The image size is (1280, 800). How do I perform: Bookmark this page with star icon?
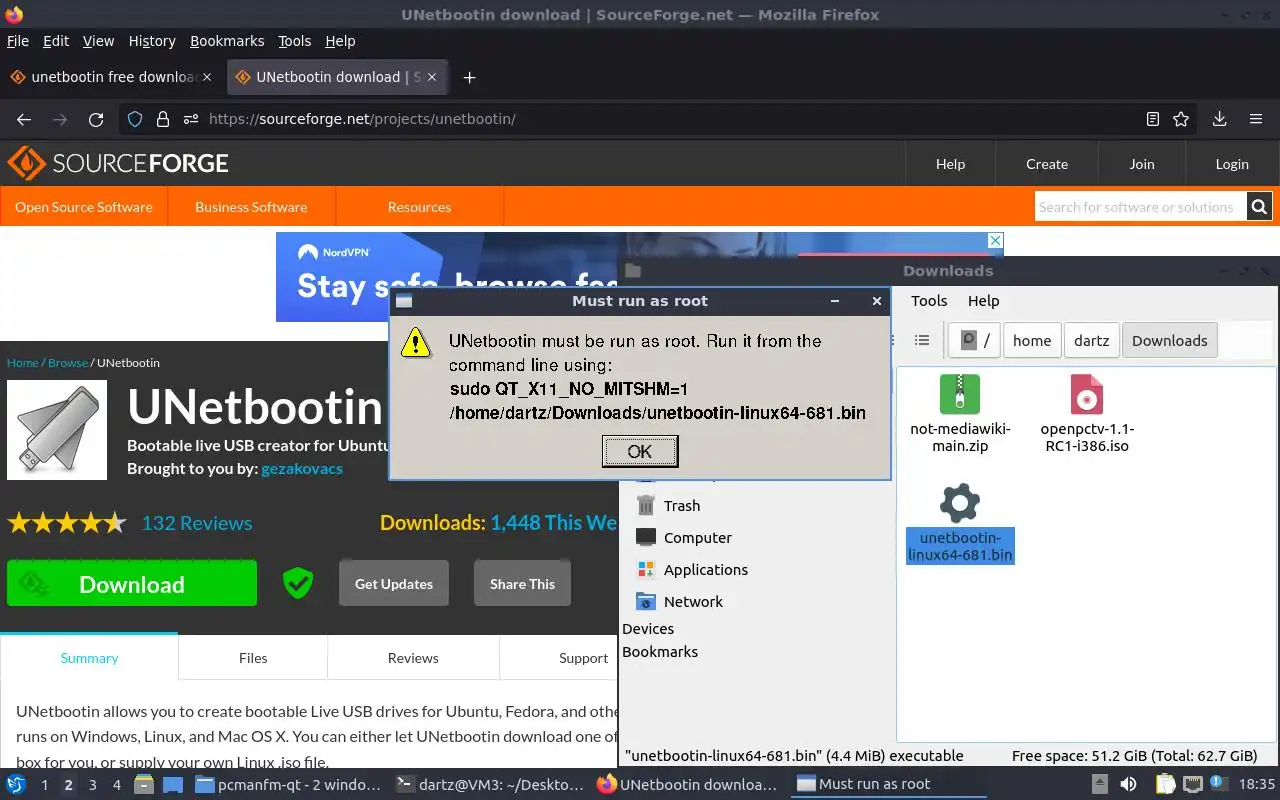(1181, 119)
